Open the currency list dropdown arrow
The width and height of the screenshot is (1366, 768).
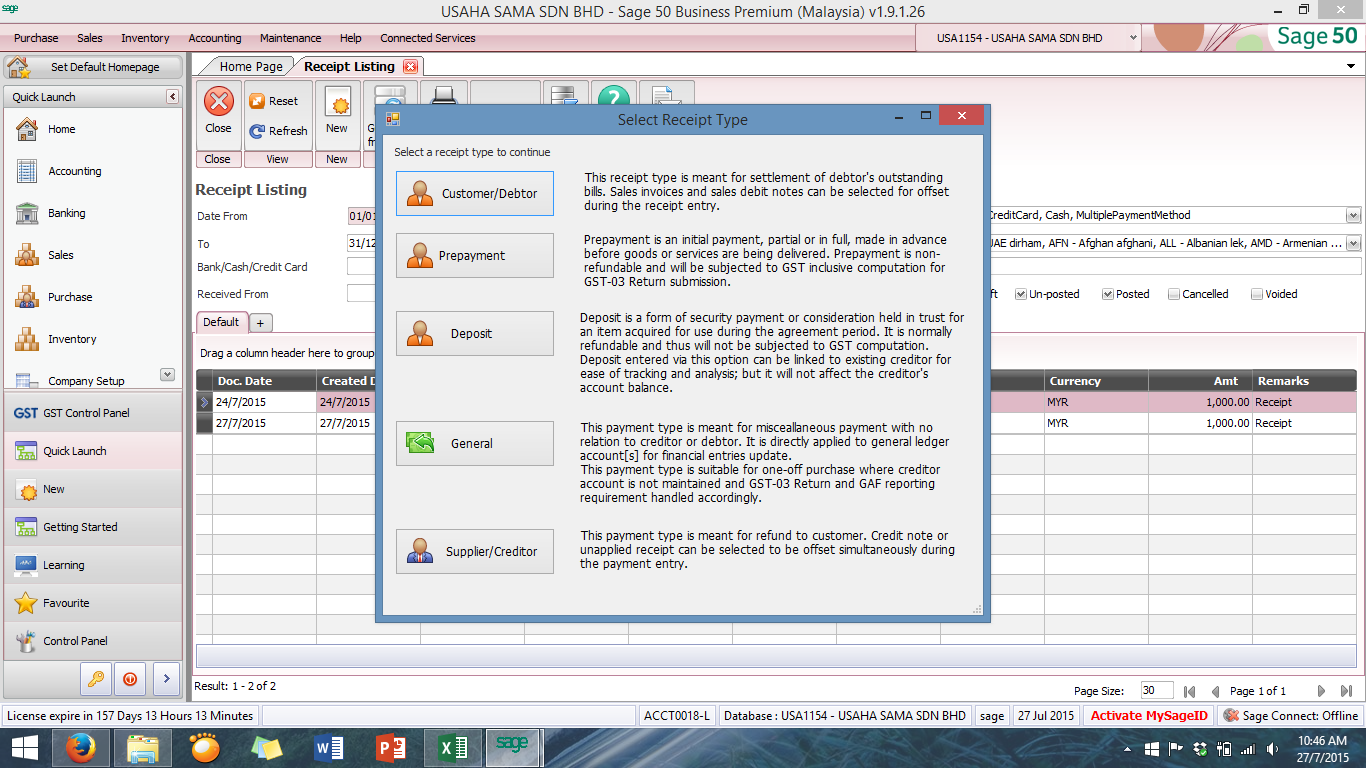(1353, 243)
